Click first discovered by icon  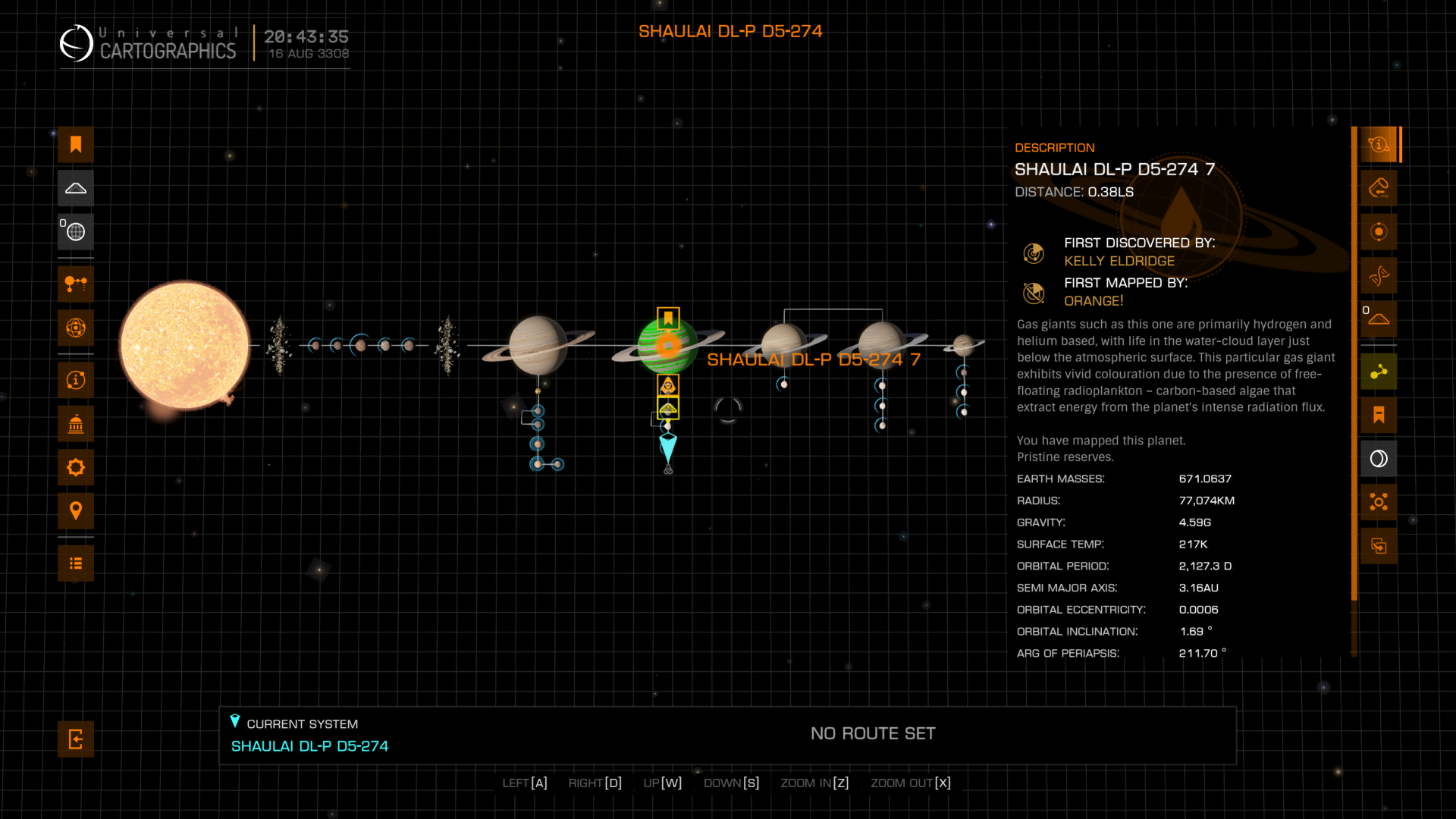pos(1034,253)
